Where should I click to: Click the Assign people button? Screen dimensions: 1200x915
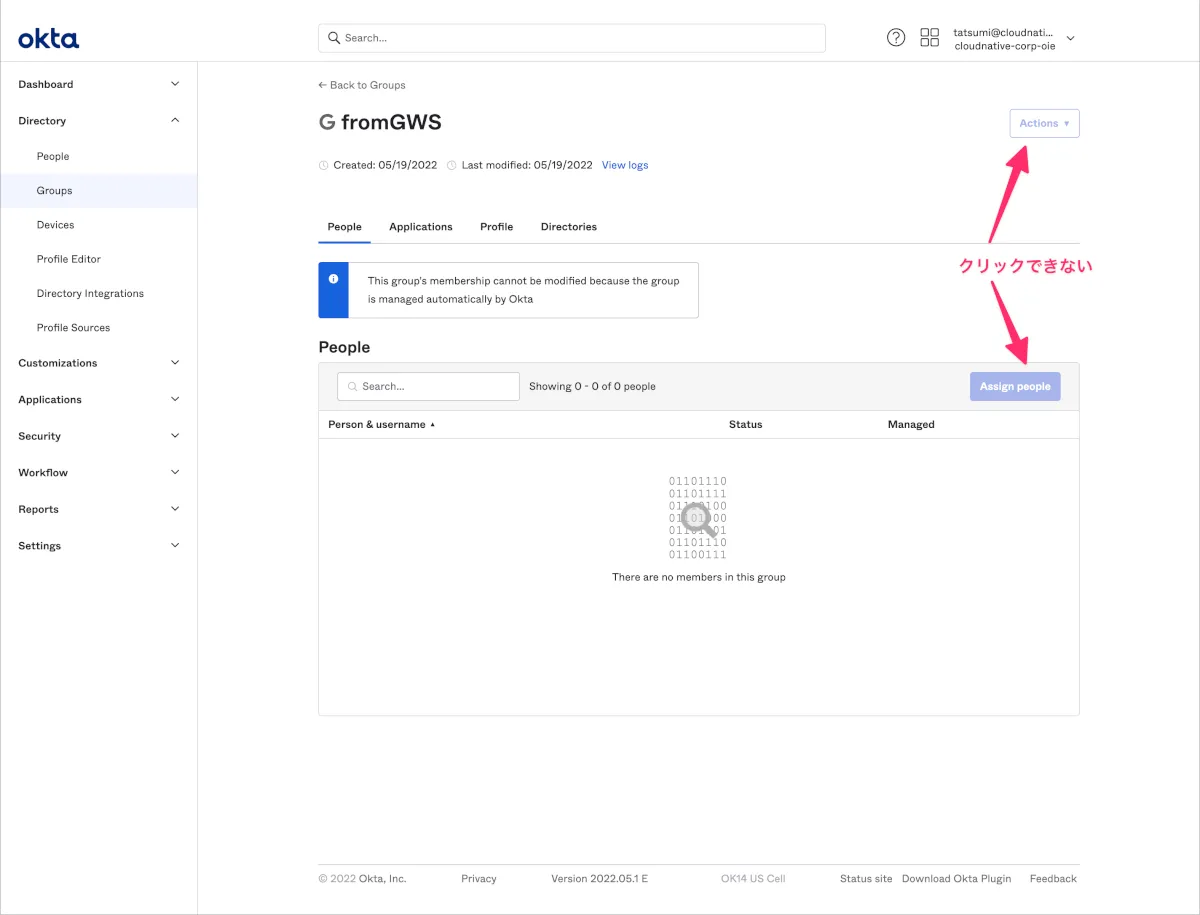[x=1014, y=387]
